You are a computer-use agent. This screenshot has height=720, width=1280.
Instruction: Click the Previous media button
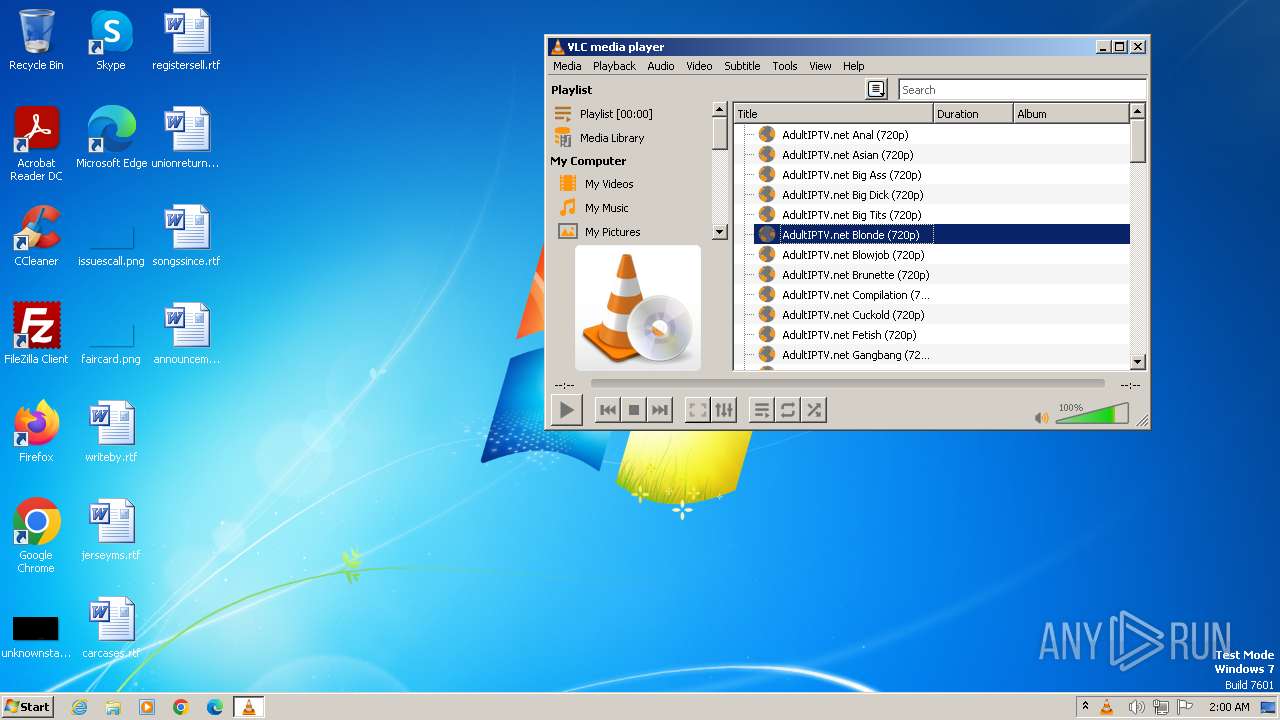tap(607, 410)
